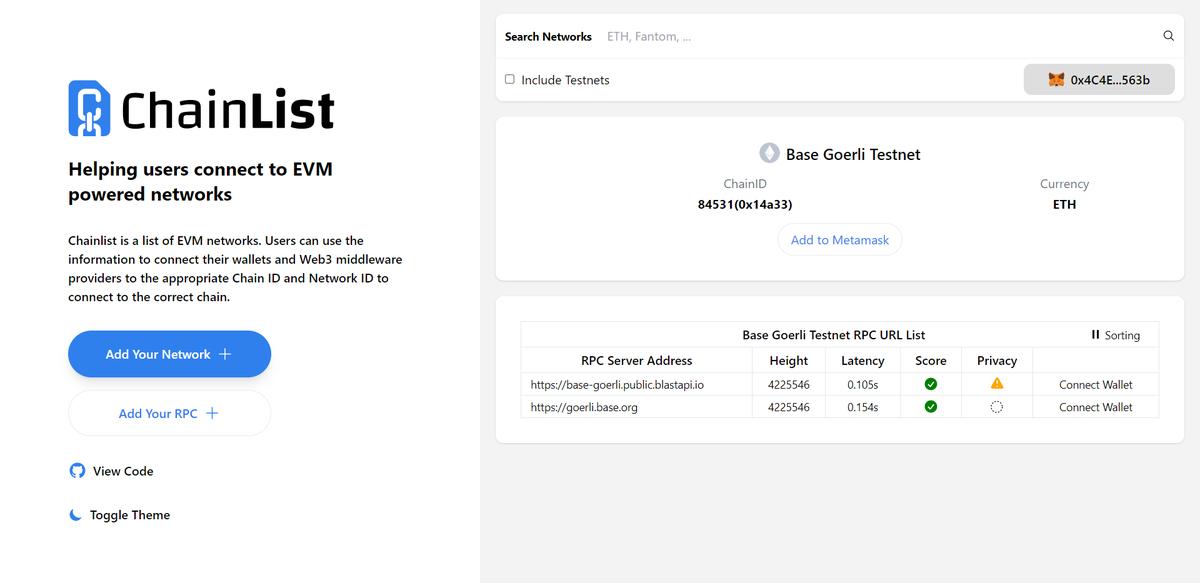Click the ChainList wordmark text
Screen dimensions: 1200x583
[x=228, y=110]
